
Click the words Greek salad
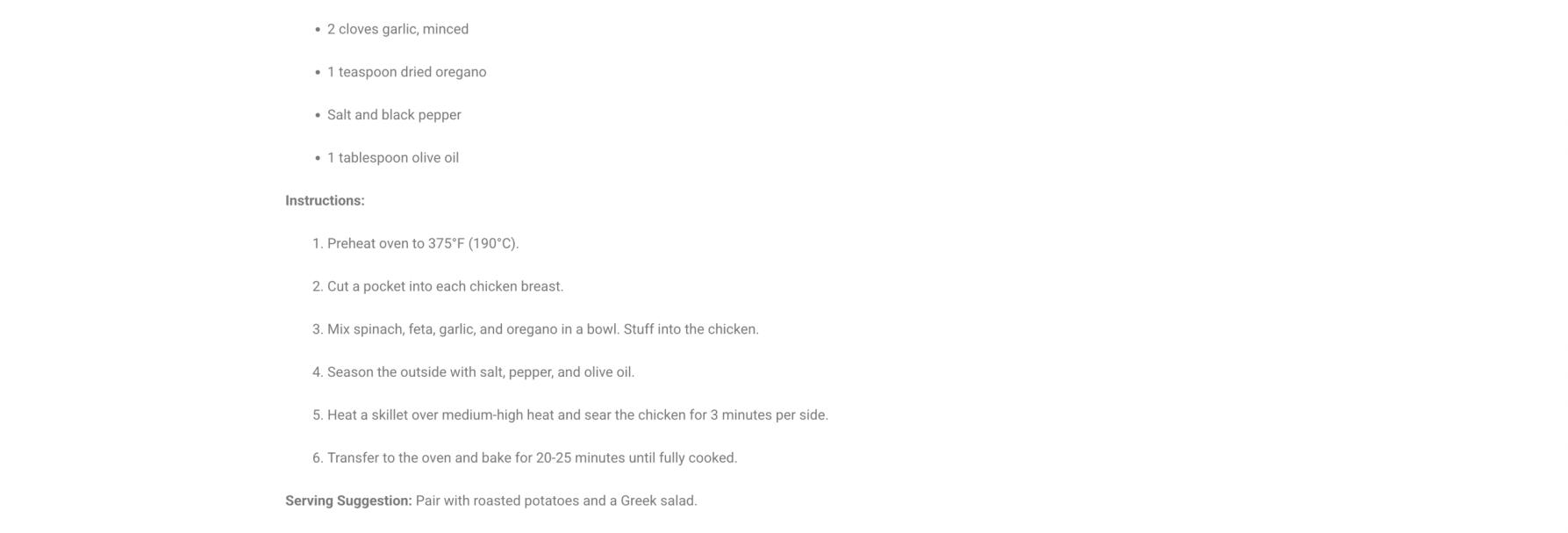pyautogui.click(x=658, y=501)
